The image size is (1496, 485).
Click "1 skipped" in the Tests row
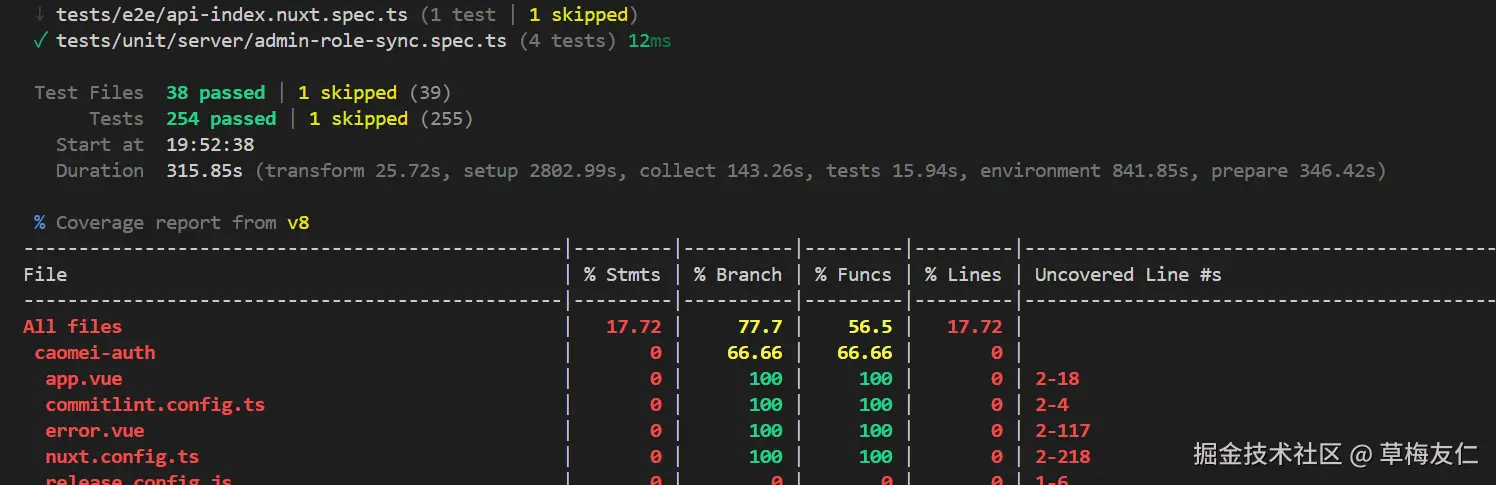pyautogui.click(x=359, y=119)
